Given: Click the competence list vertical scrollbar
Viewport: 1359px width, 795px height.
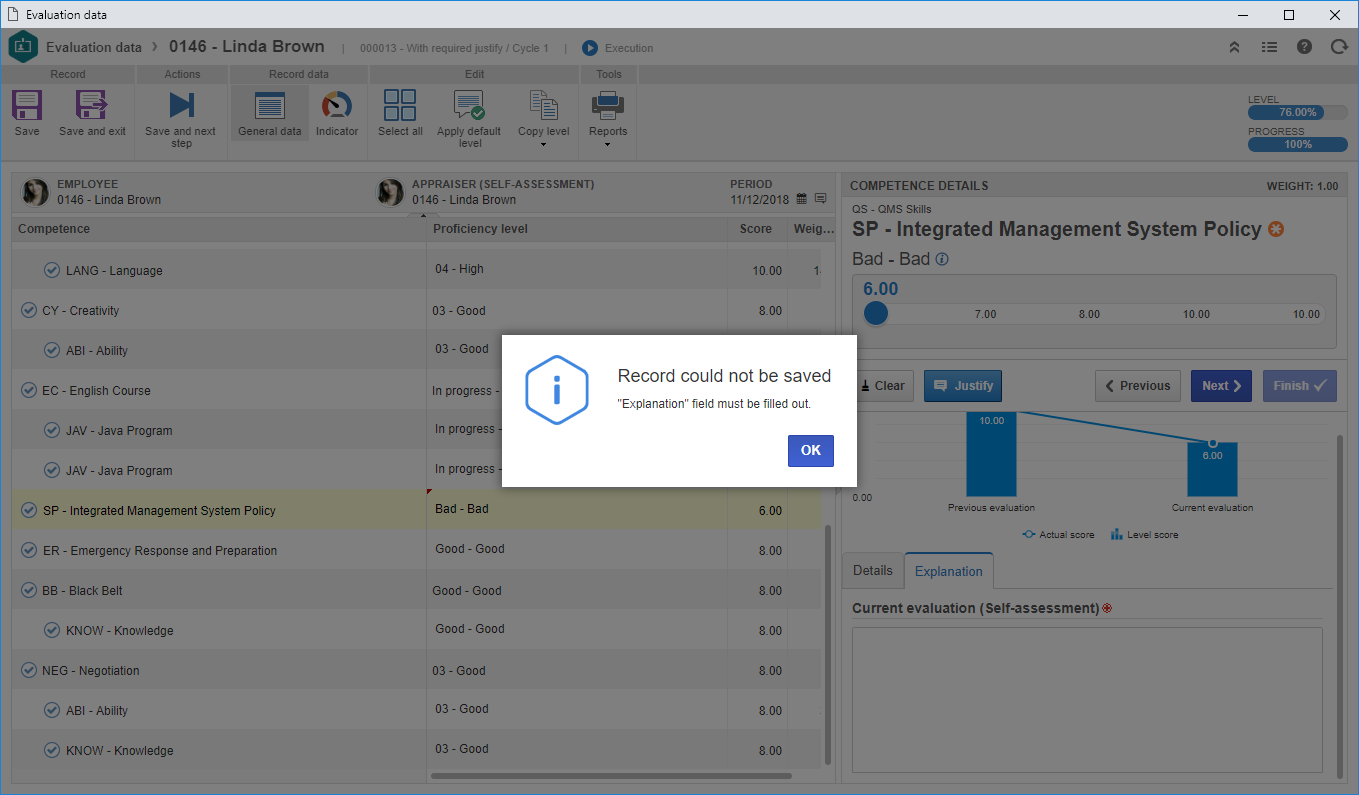Looking at the screenshot, I should [828, 645].
